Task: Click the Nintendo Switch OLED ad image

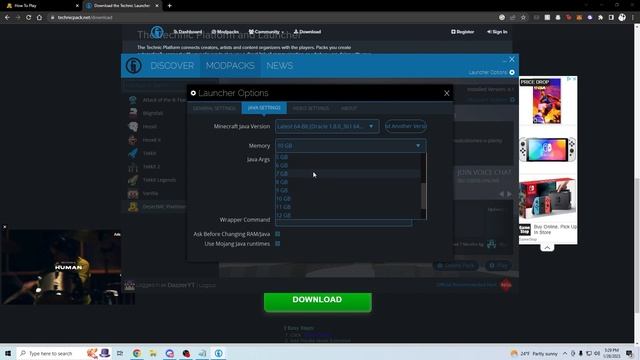Action: tap(548, 149)
